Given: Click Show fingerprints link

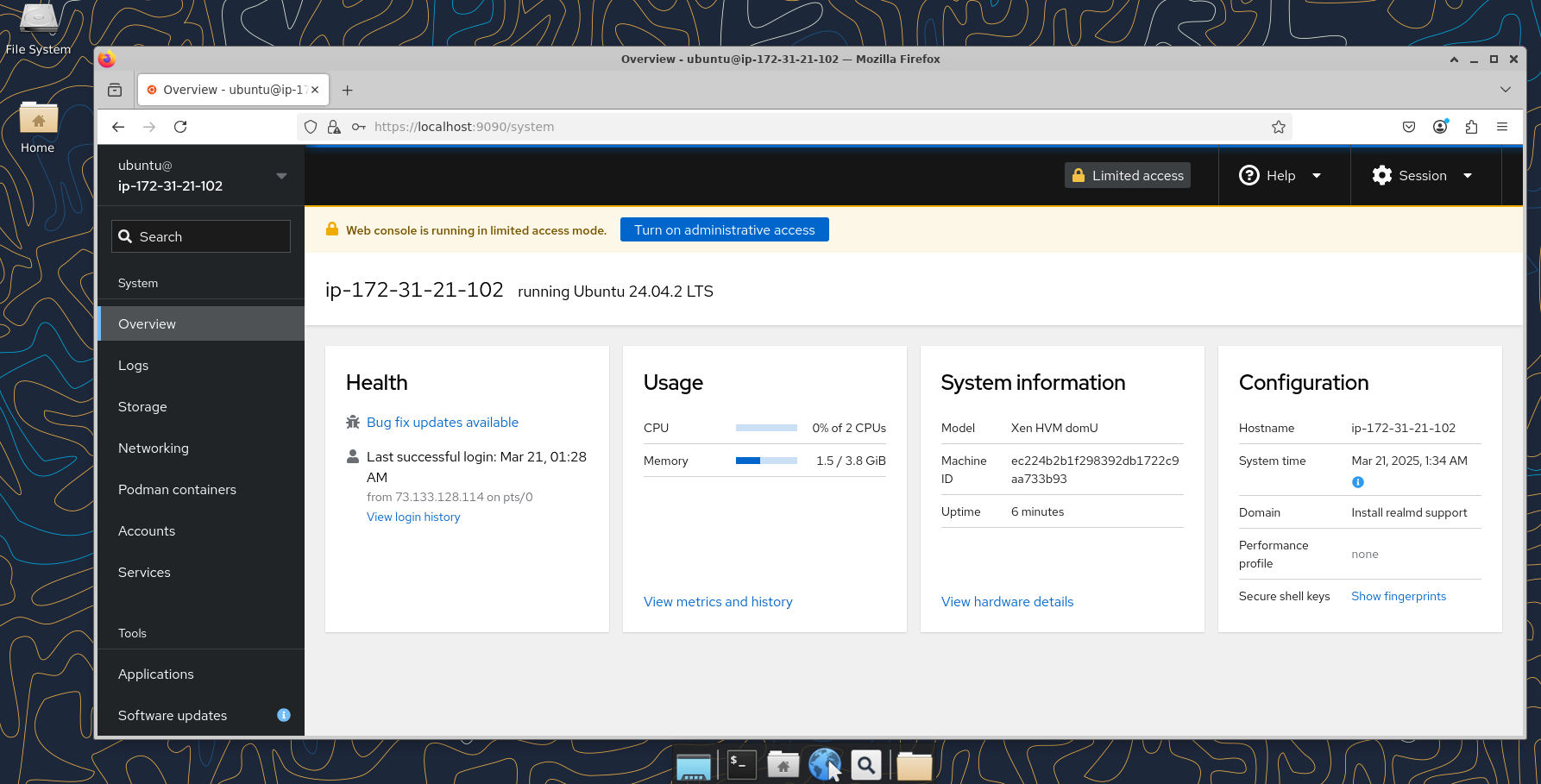Looking at the screenshot, I should click(1399, 596).
